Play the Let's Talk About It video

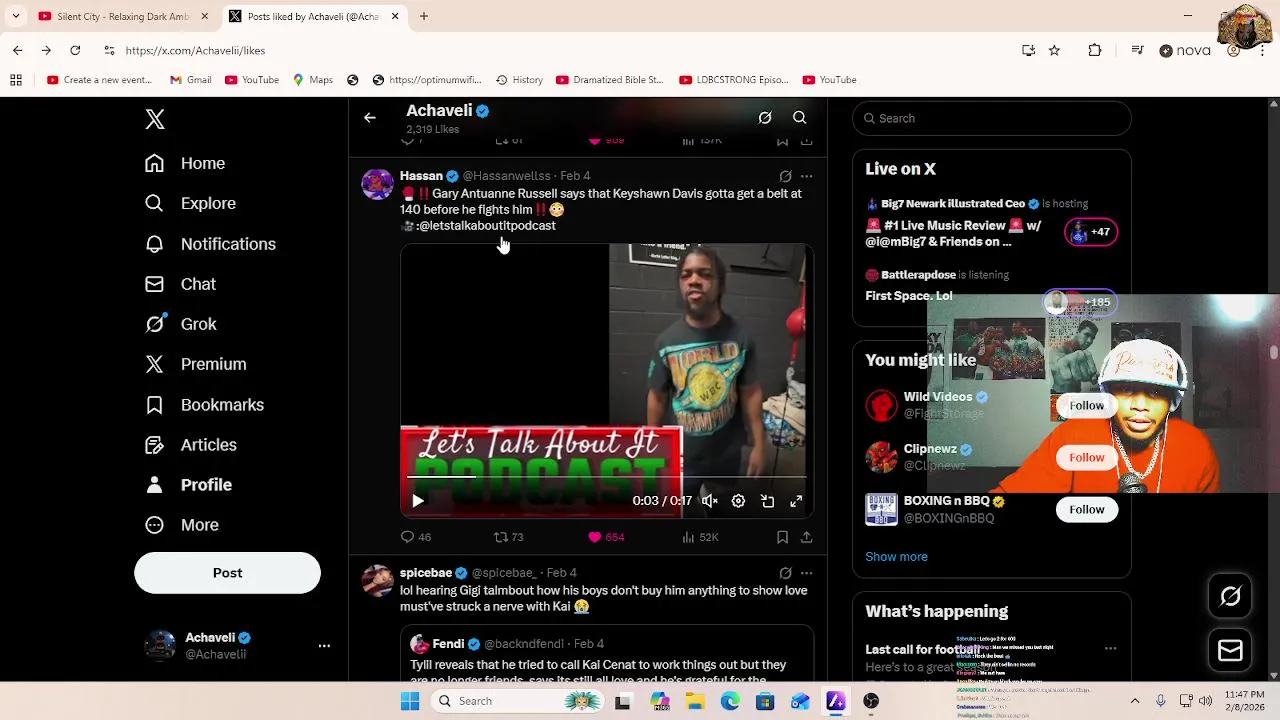[x=418, y=501]
